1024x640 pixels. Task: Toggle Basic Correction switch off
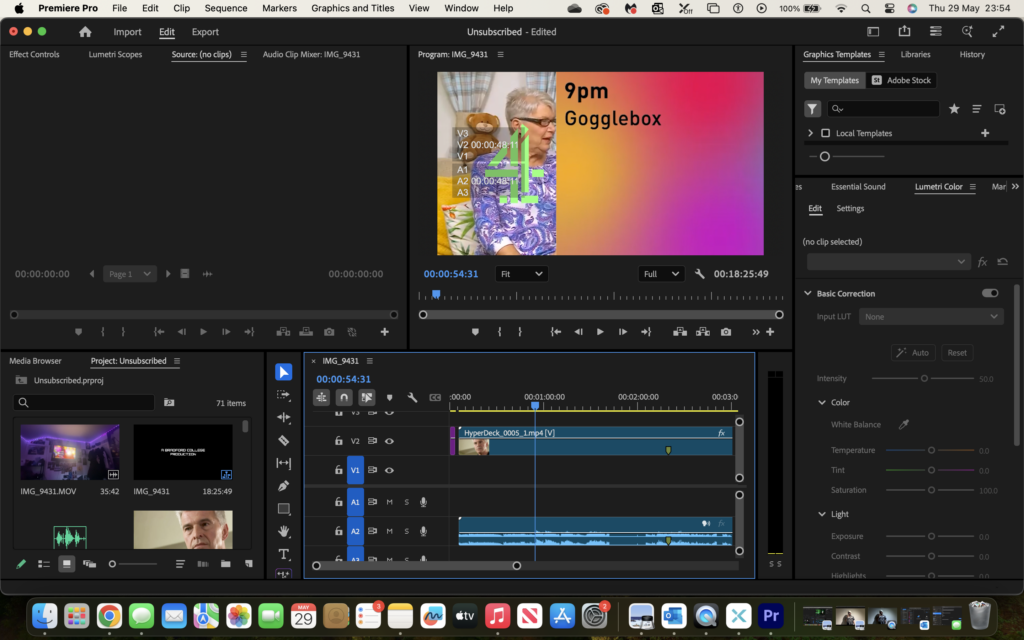990,293
